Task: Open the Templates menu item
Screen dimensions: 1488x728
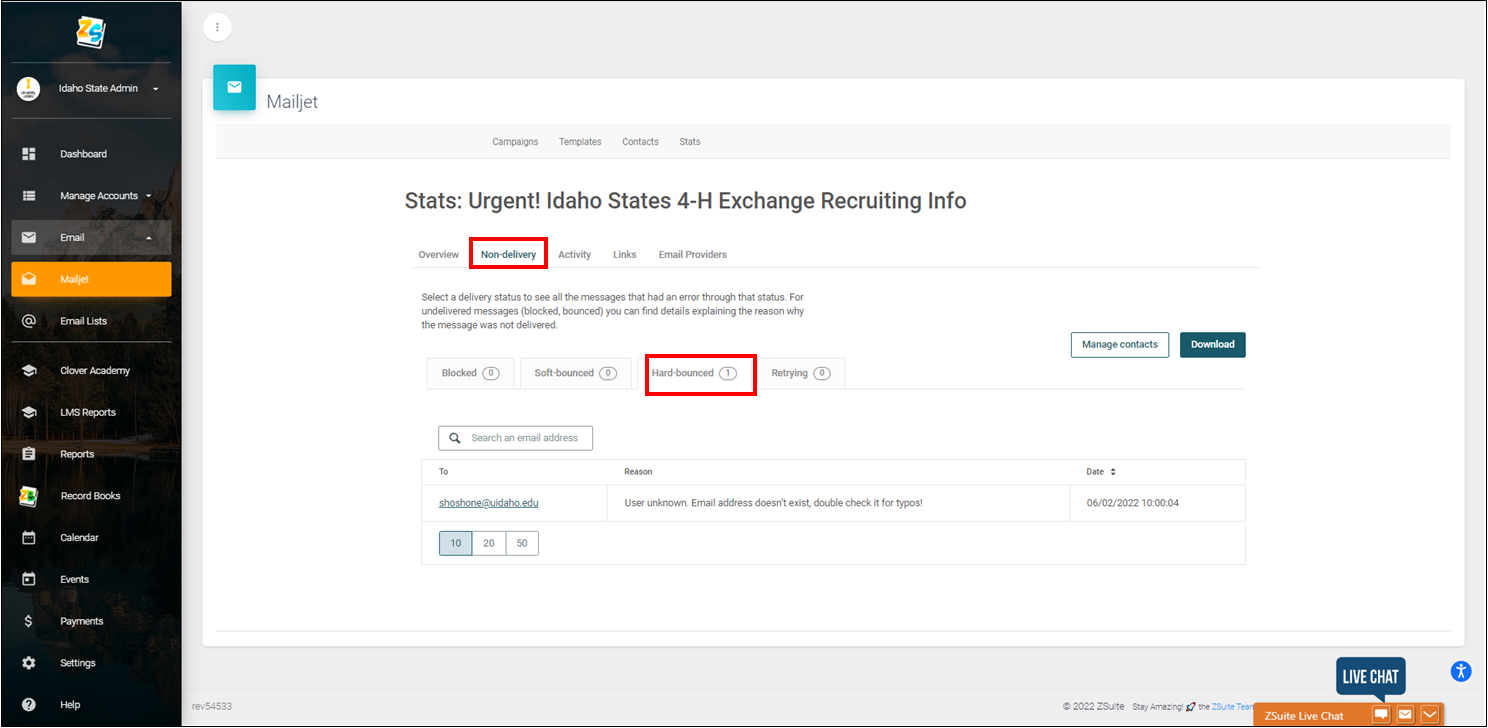Action: point(580,142)
